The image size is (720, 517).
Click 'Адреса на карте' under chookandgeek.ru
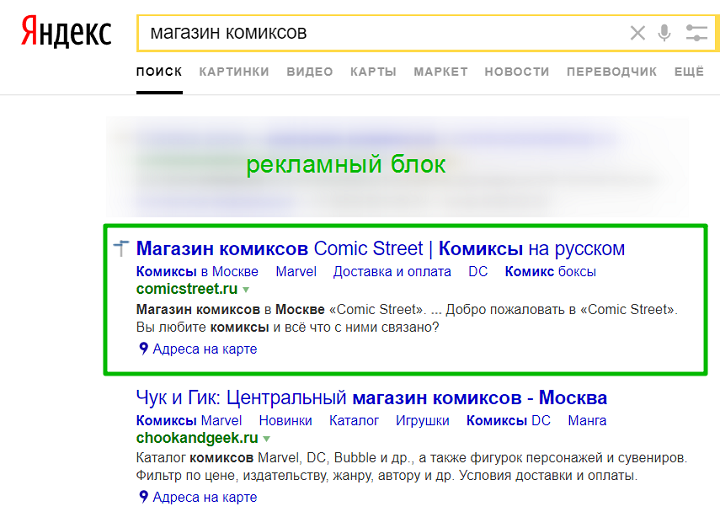(x=205, y=497)
